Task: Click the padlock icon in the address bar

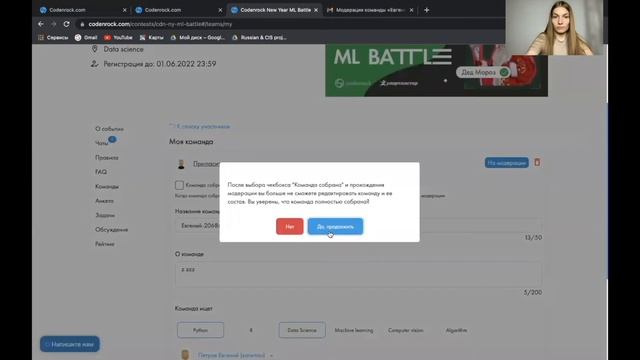Action: [82, 24]
